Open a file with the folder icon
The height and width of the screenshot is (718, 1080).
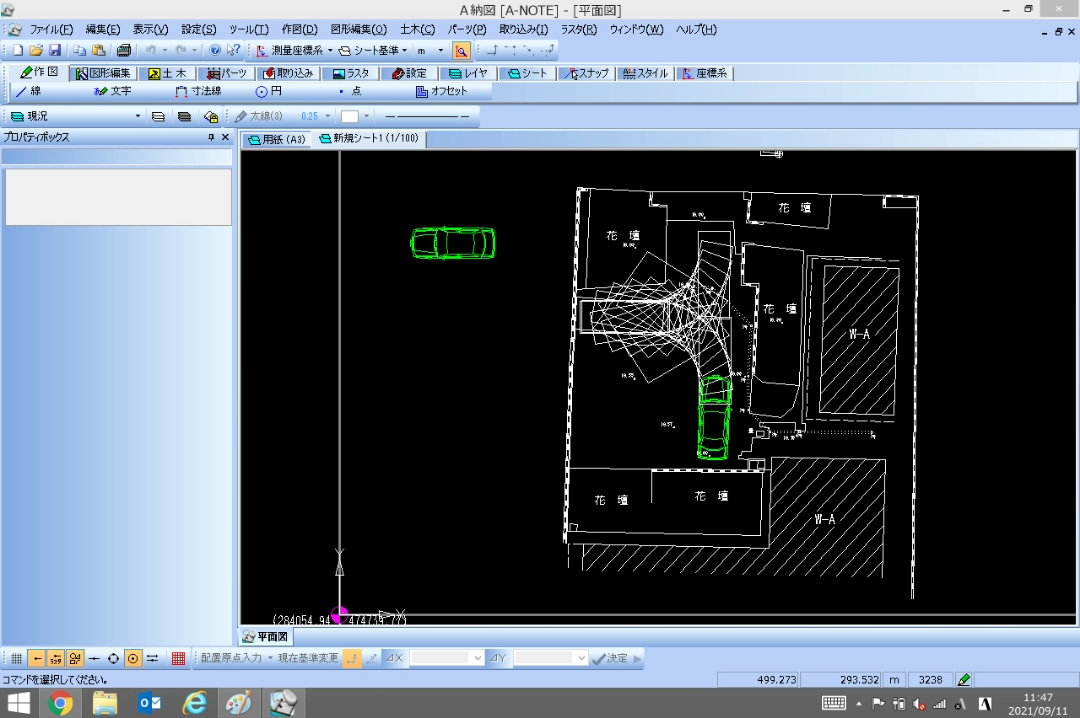tap(37, 50)
